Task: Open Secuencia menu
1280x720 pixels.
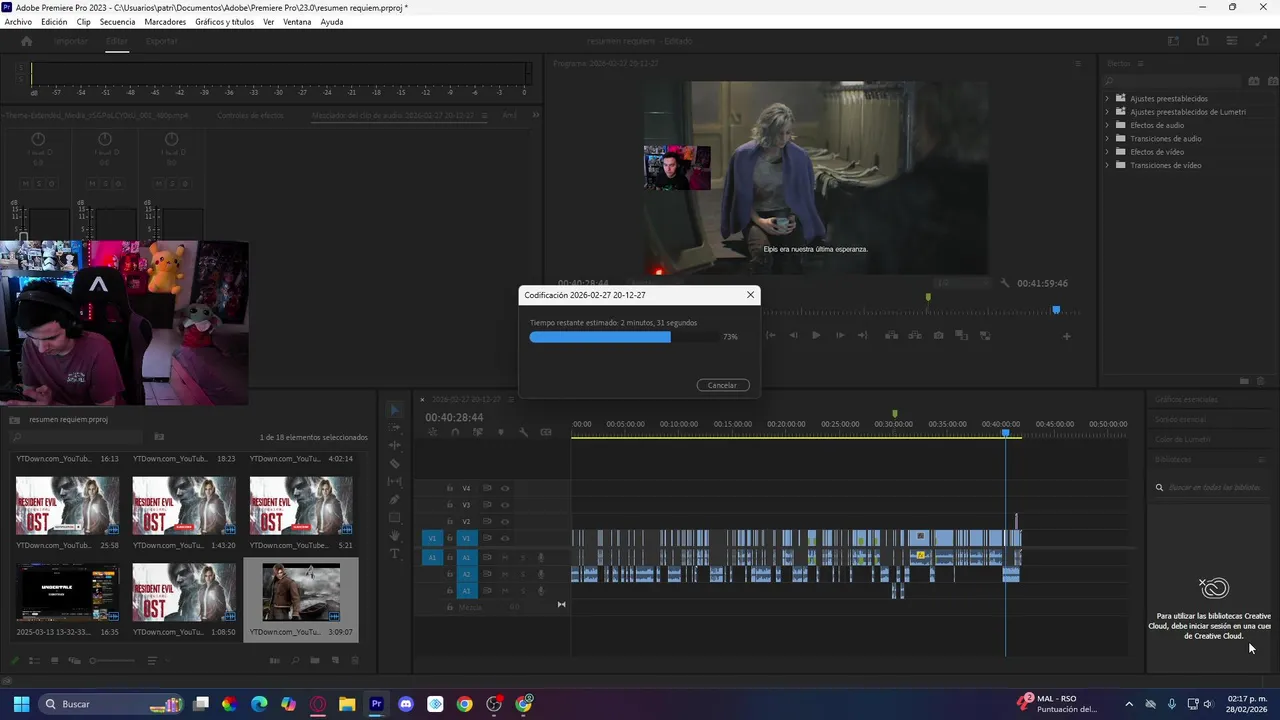Action: [x=117, y=21]
